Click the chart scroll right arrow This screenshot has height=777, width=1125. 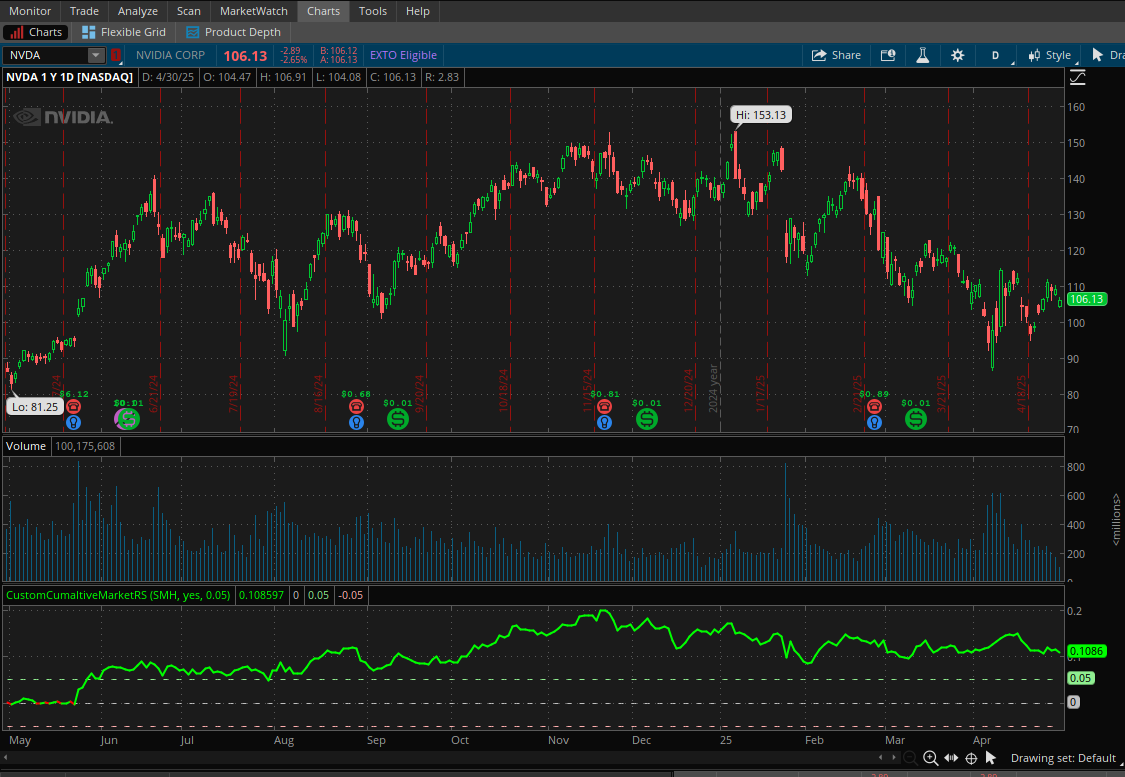[x=893, y=758]
